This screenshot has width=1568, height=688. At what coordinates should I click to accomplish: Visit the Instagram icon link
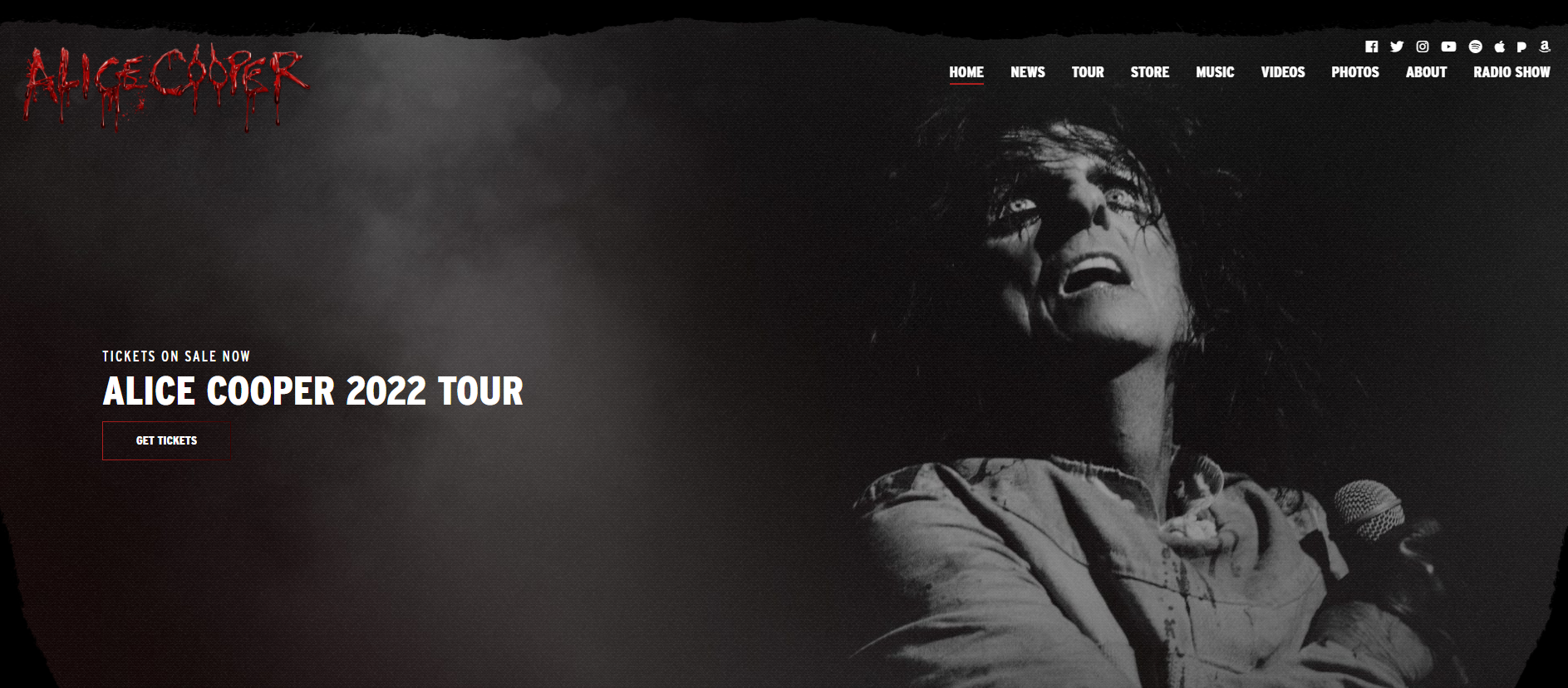pyautogui.click(x=1423, y=47)
